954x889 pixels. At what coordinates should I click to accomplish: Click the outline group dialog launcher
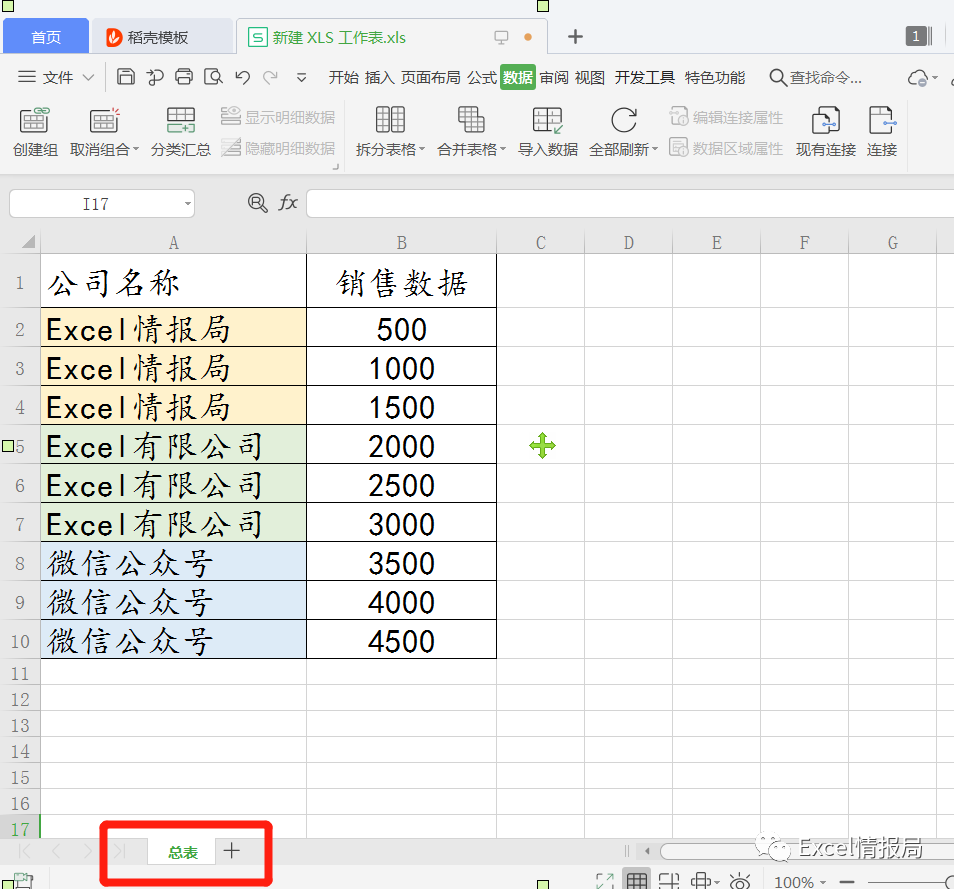335,166
